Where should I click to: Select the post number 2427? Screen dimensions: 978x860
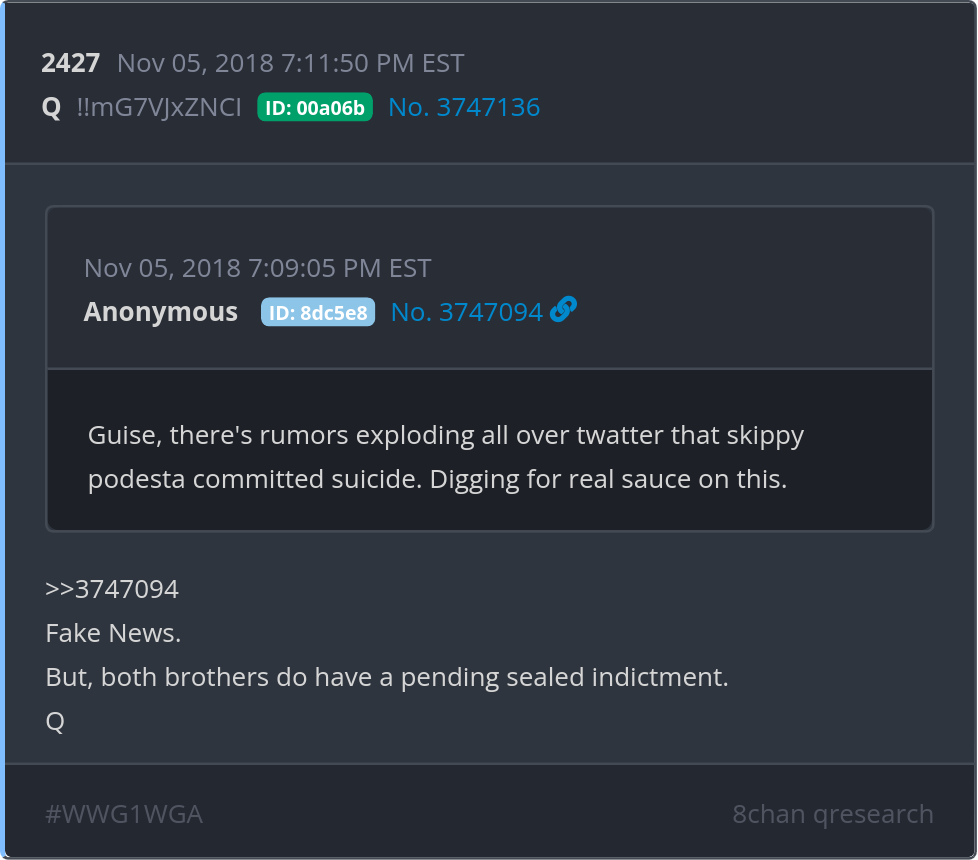point(70,64)
